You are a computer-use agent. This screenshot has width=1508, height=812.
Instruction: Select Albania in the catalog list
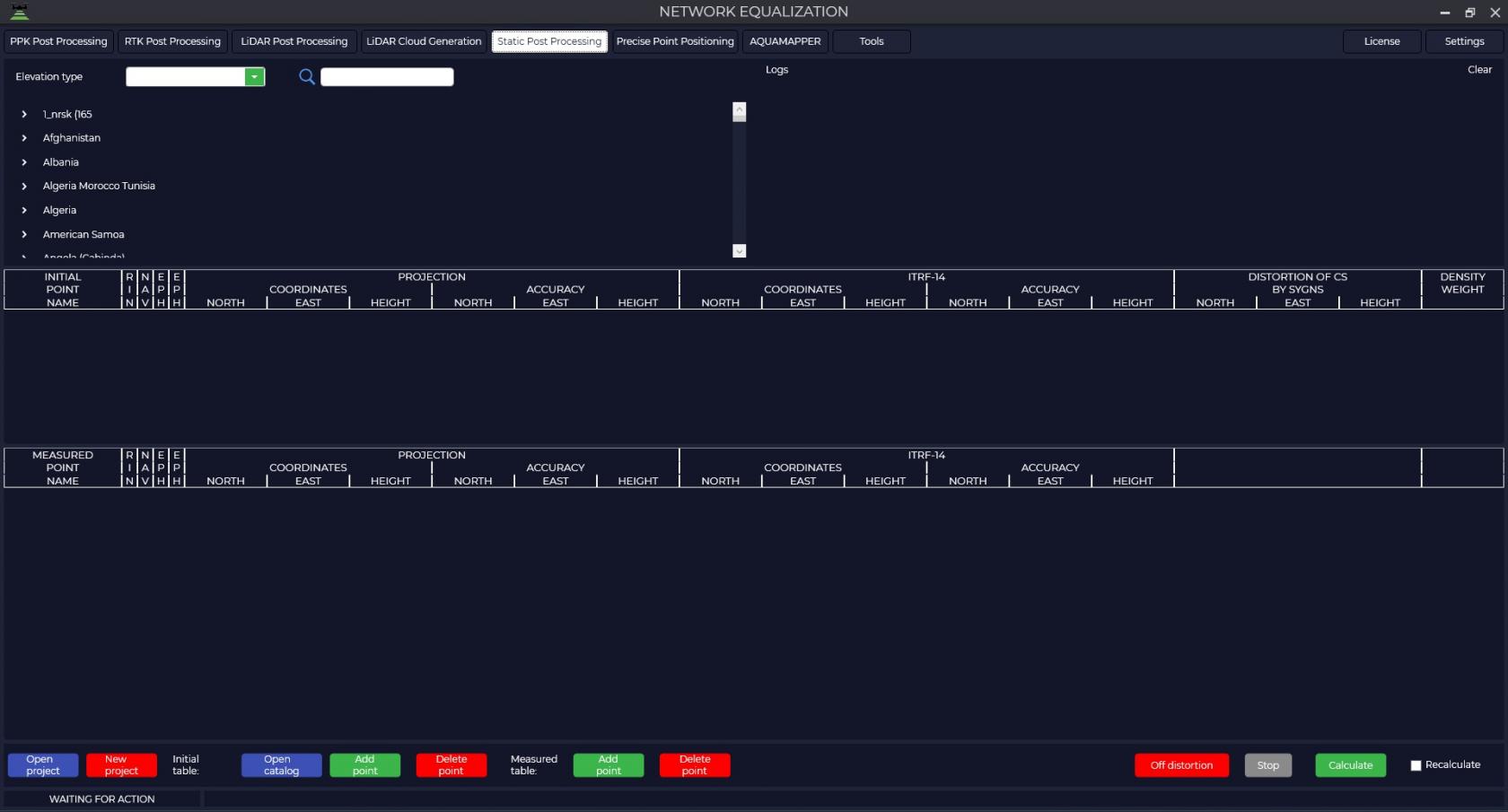point(61,162)
